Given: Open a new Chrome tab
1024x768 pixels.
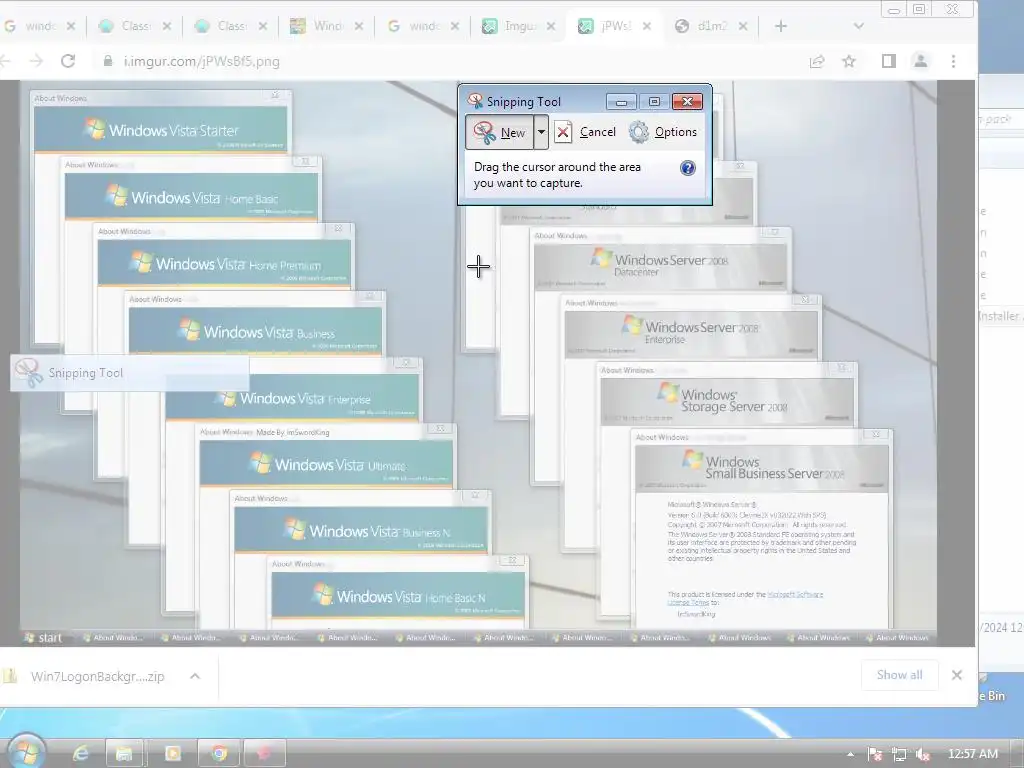Looking at the screenshot, I should (x=780, y=26).
